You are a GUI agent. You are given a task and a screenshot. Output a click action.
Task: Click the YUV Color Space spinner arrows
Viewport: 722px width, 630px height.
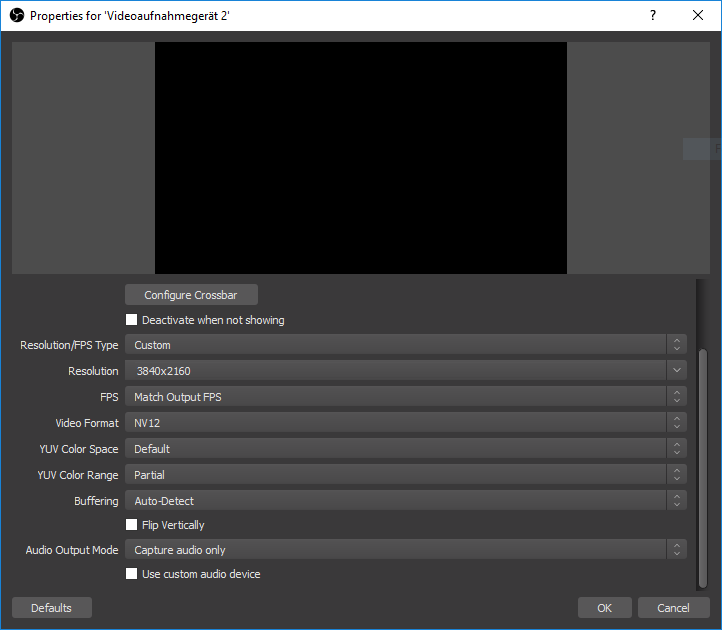pyautogui.click(x=676, y=449)
